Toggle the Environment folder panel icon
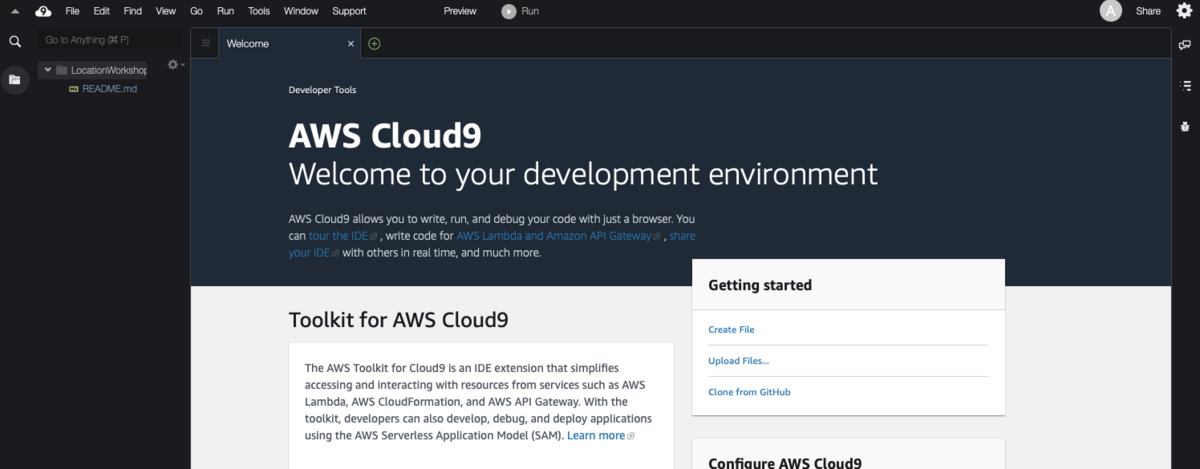1200x469 pixels. 15,79
